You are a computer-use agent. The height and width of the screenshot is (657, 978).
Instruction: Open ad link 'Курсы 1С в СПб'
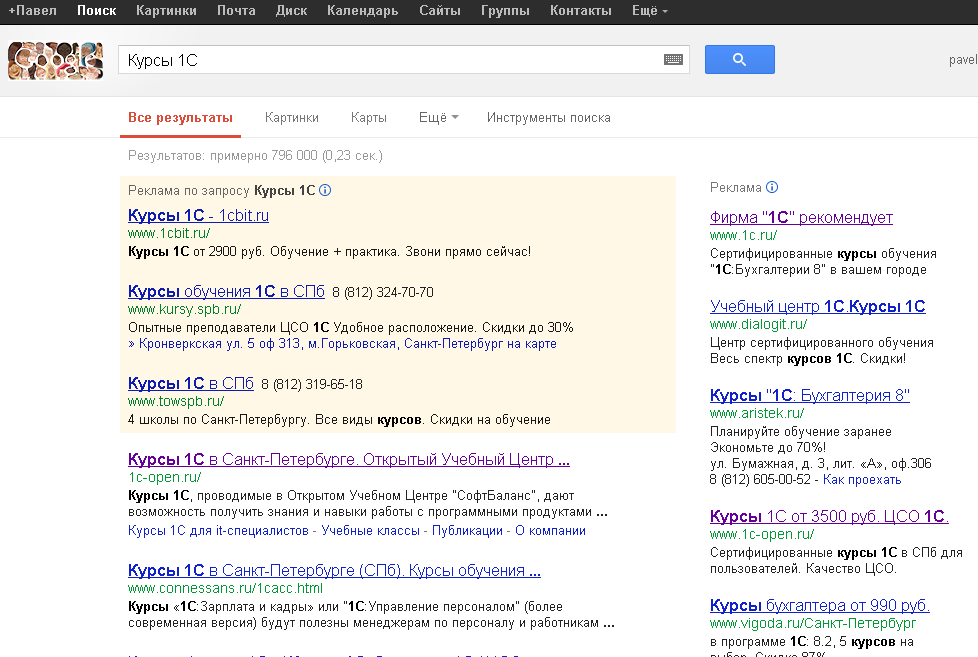[191, 383]
